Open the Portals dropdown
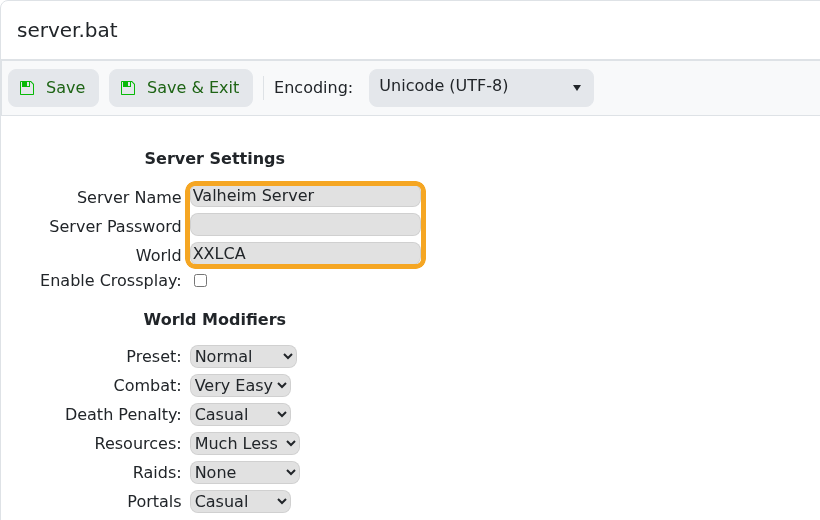 click(240, 502)
